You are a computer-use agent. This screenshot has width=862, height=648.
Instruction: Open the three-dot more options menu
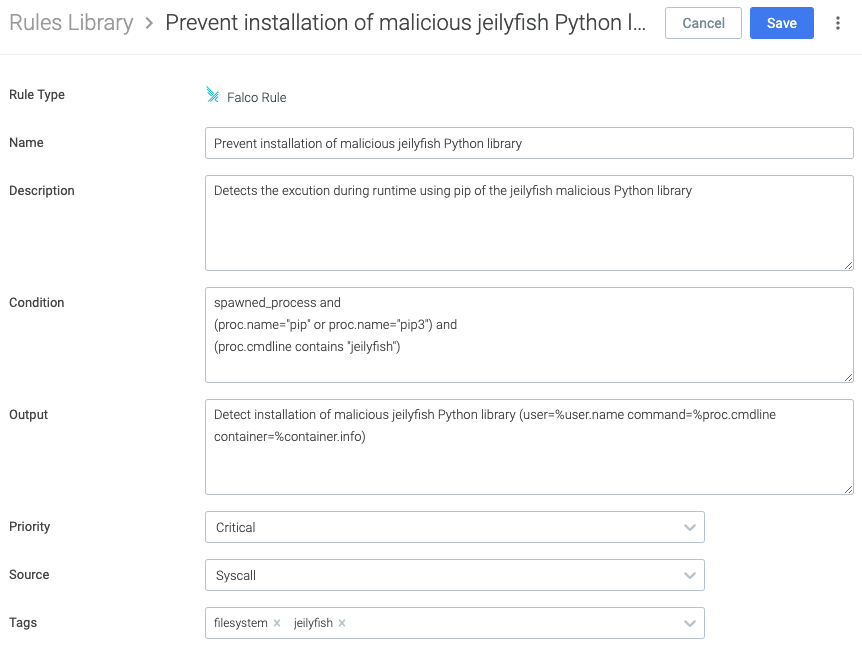837,23
